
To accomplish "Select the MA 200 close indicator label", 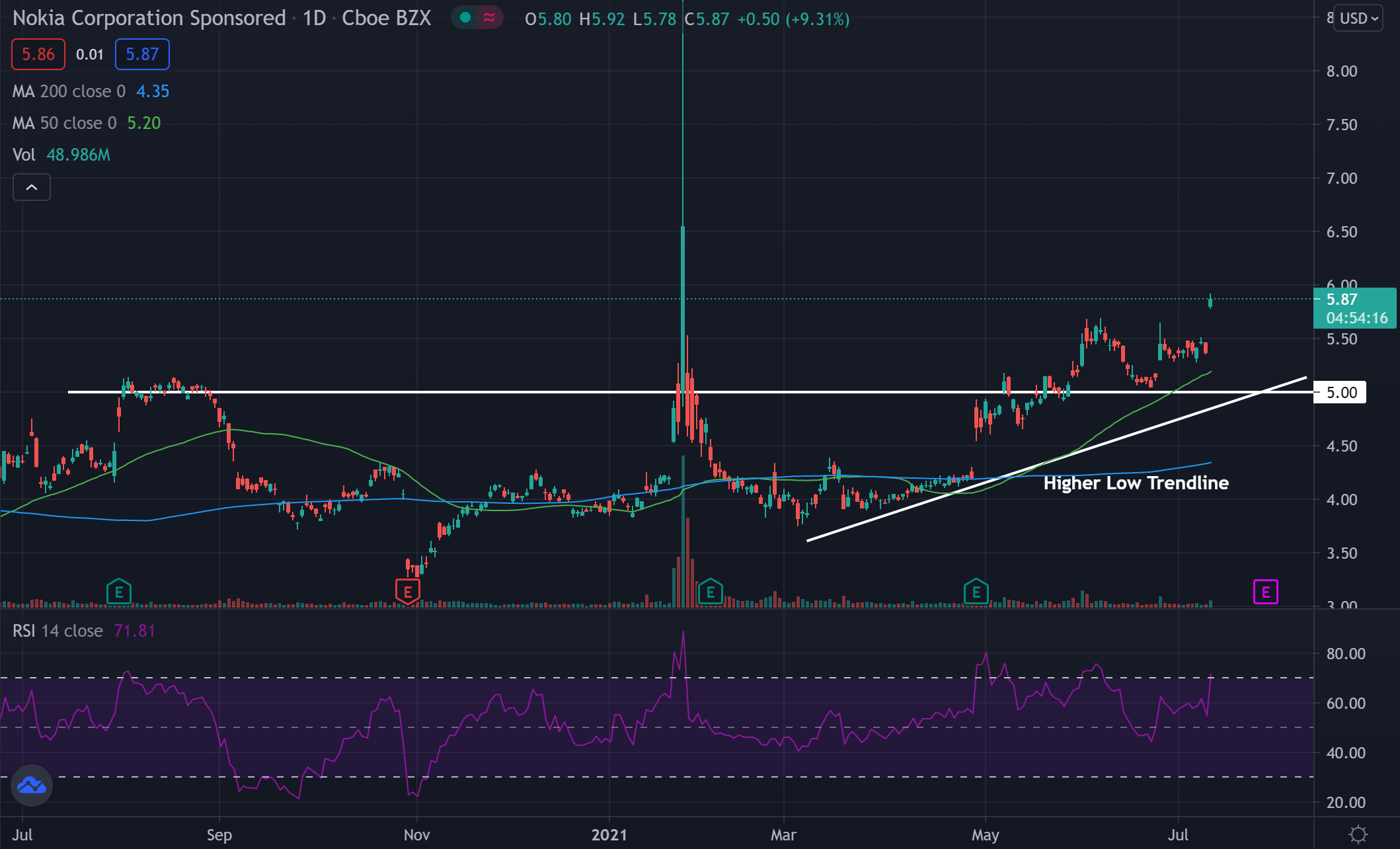I will click(x=69, y=91).
